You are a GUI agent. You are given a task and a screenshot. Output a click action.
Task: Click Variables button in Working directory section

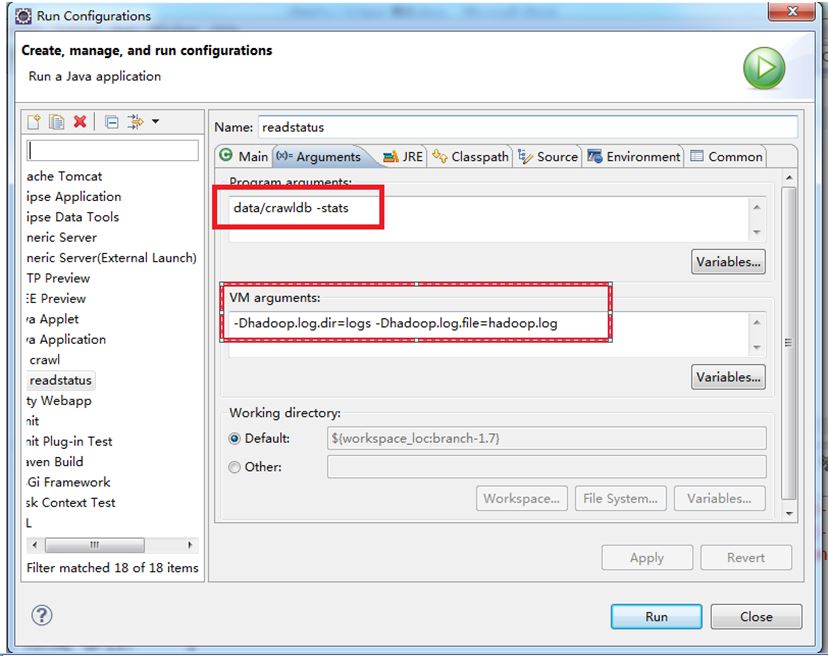pyautogui.click(x=719, y=499)
